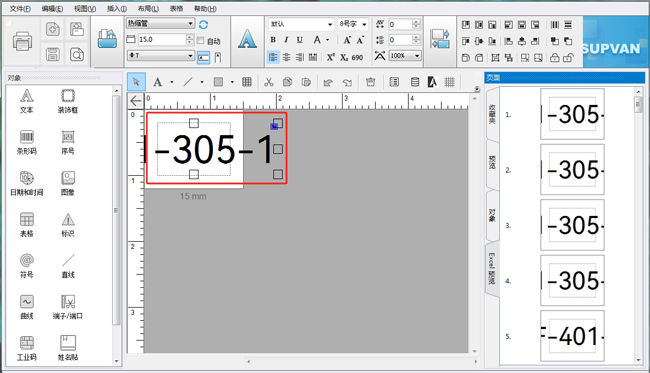Viewport: 650px width, 373px height.
Task: Choose the Date and Time (日期和时间) object
Action: 27,183
